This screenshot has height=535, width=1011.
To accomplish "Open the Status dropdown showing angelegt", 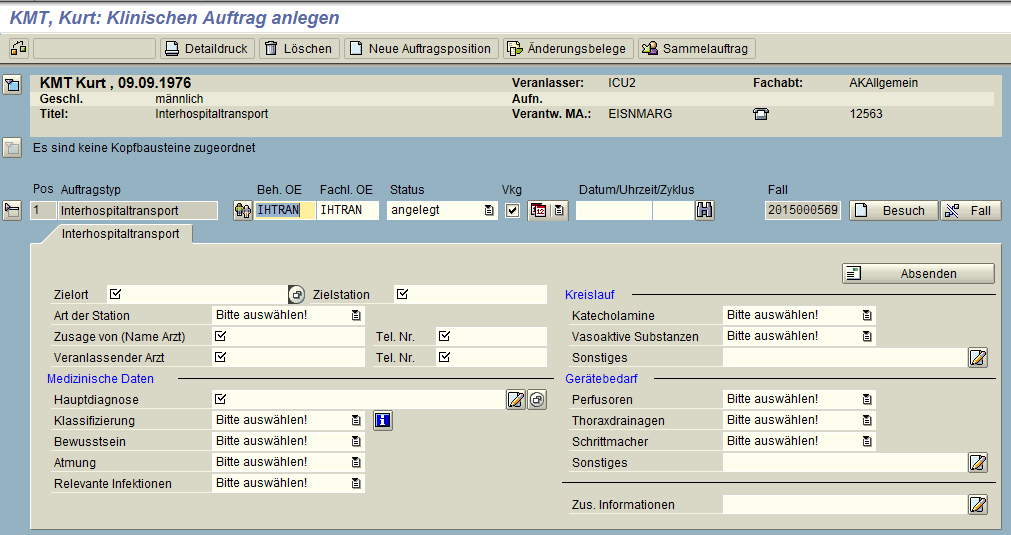I will [x=489, y=211].
